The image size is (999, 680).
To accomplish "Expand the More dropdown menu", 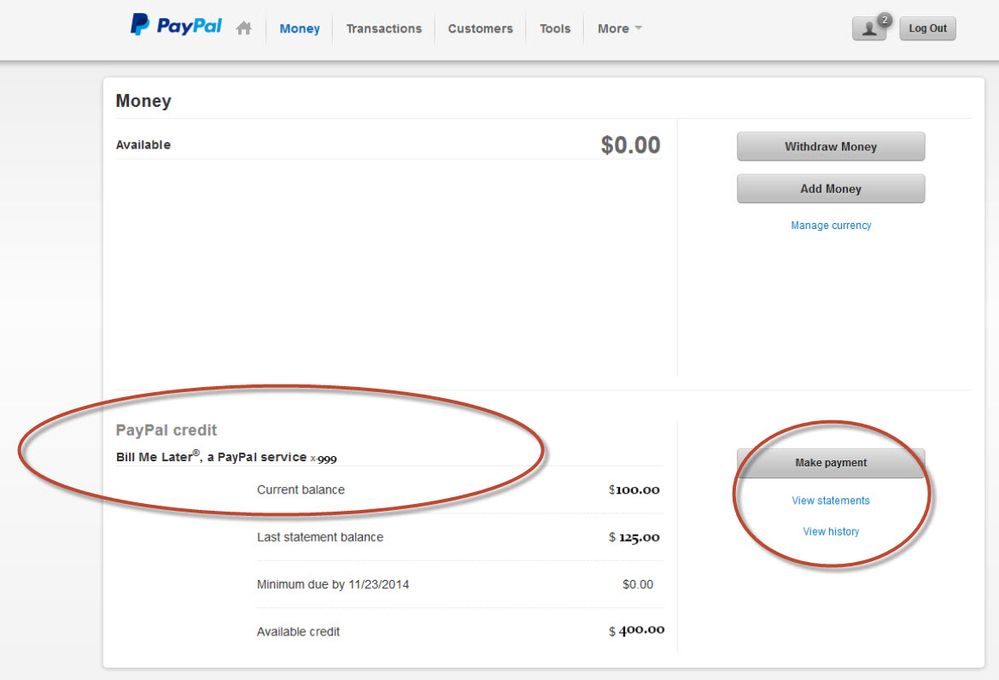I will (619, 29).
